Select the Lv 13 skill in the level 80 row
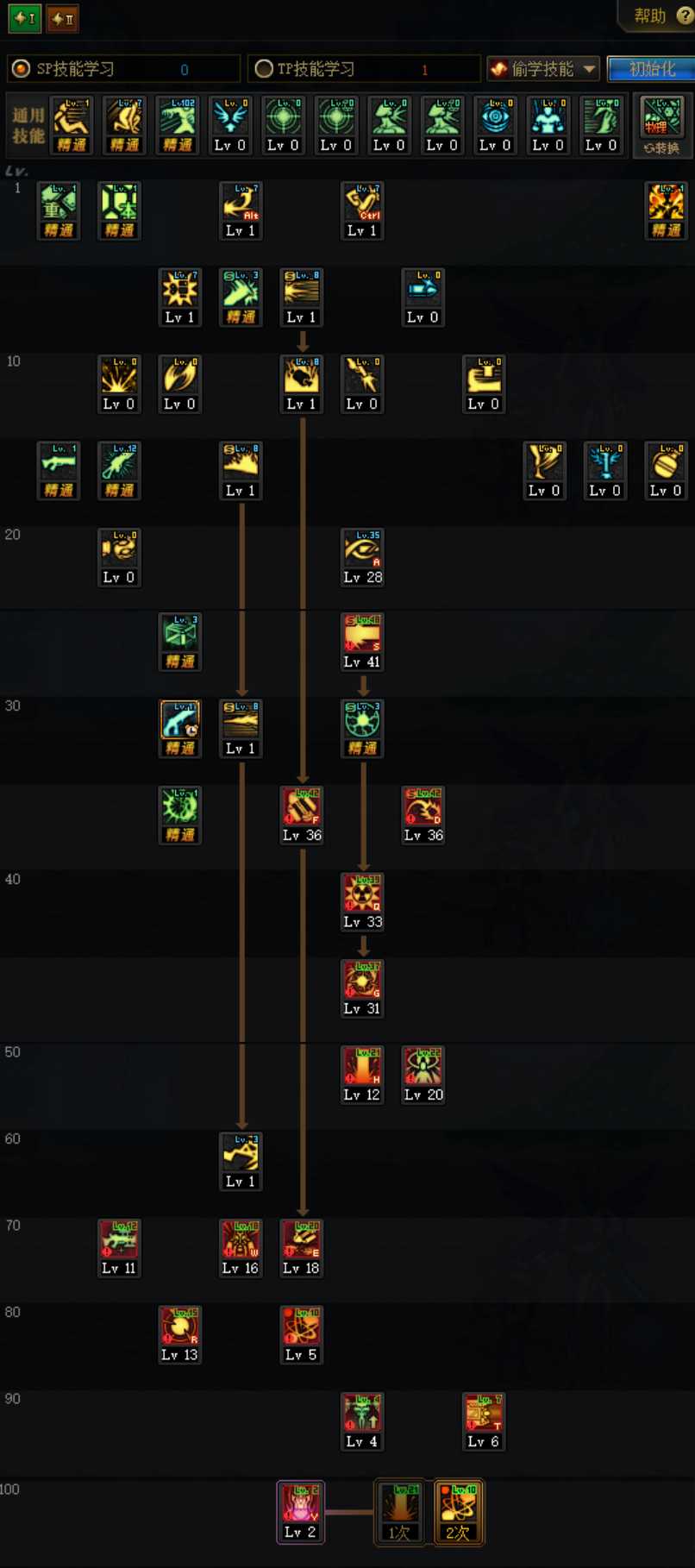The height and width of the screenshot is (1568, 695). tap(179, 1327)
